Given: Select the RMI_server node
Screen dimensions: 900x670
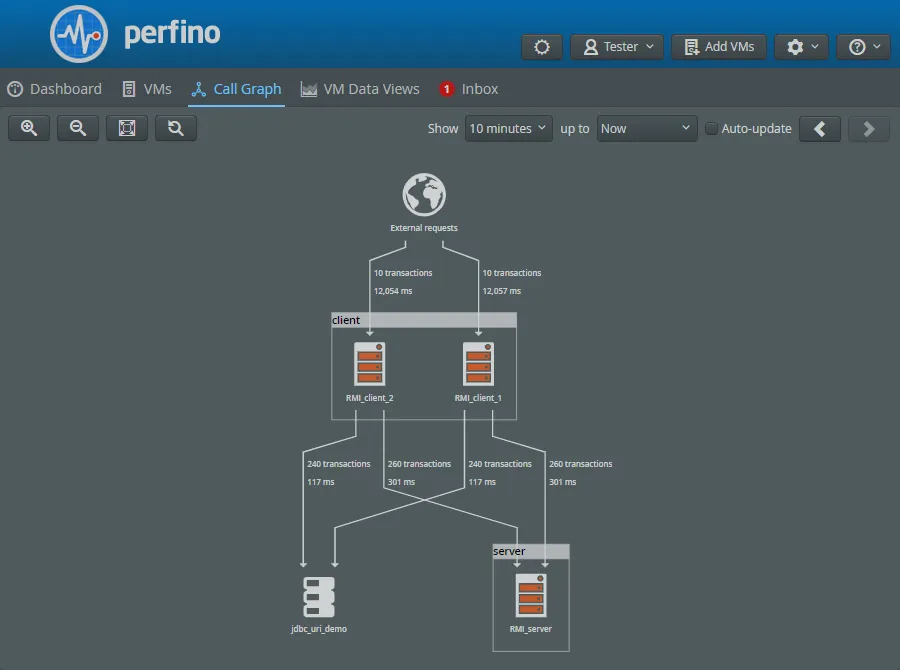Looking at the screenshot, I should pyautogui.click(x=530, y=597).
